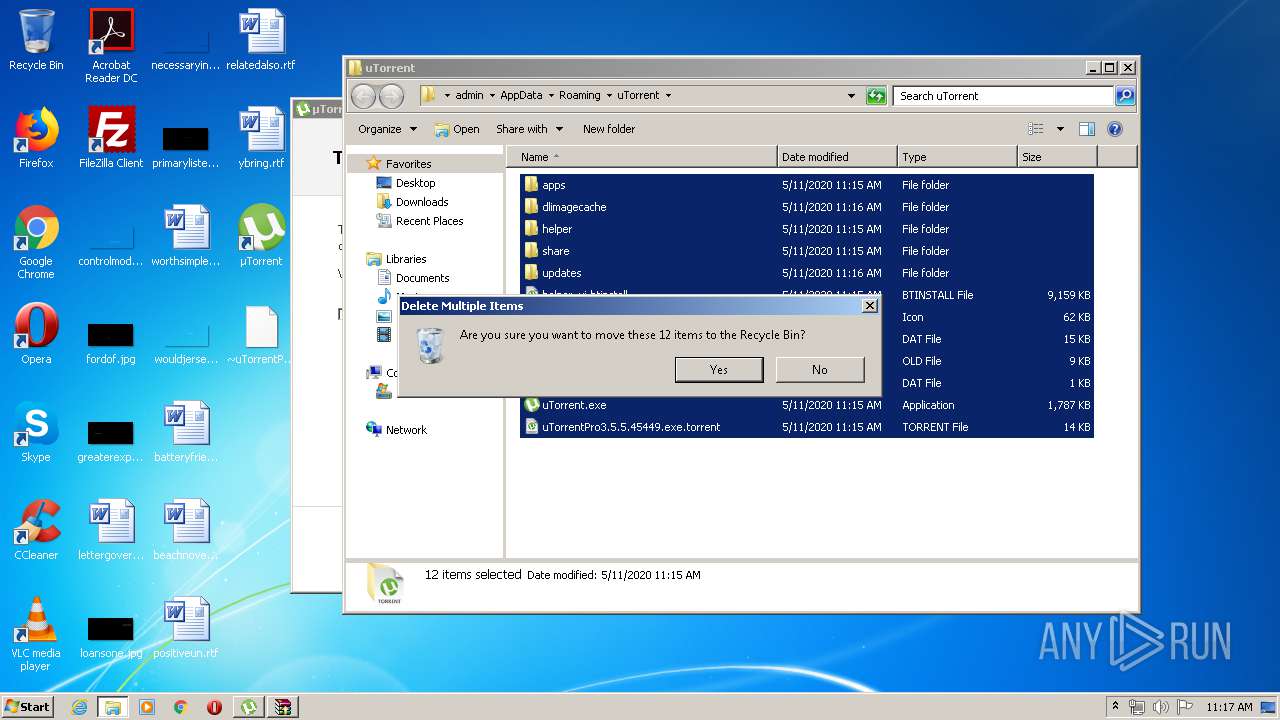Image resolution: width=1280 pixels, height=720 pixels.
Task: Expand the Roaming breadcrumb arrow
Action: click(608, 96)
